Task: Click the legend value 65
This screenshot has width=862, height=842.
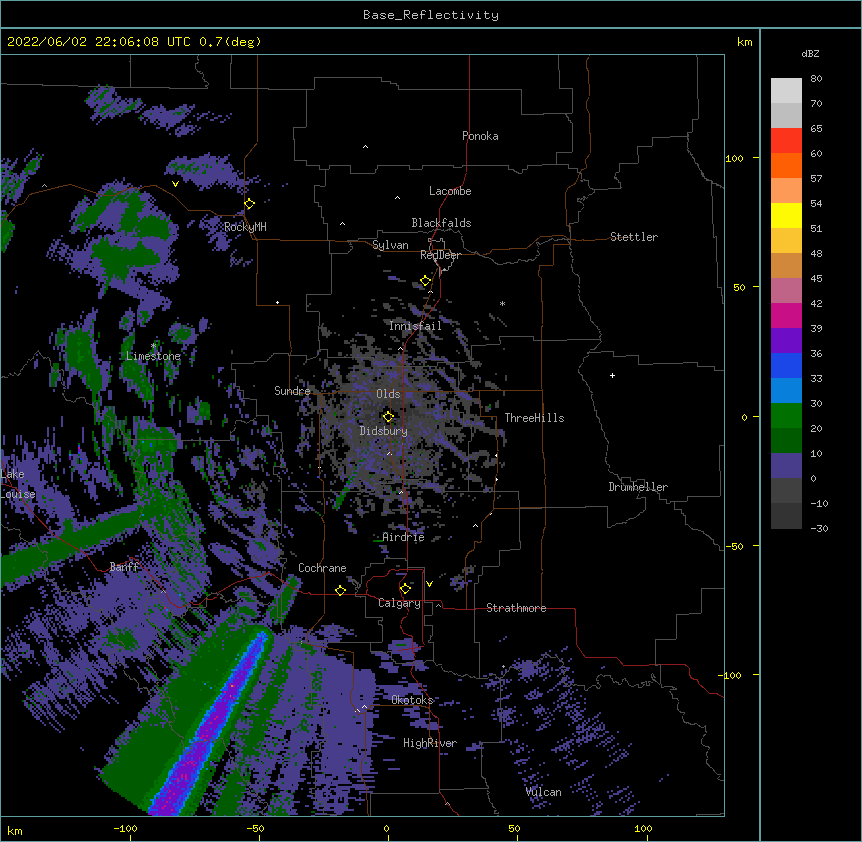Action: click(x=816, y=129)
